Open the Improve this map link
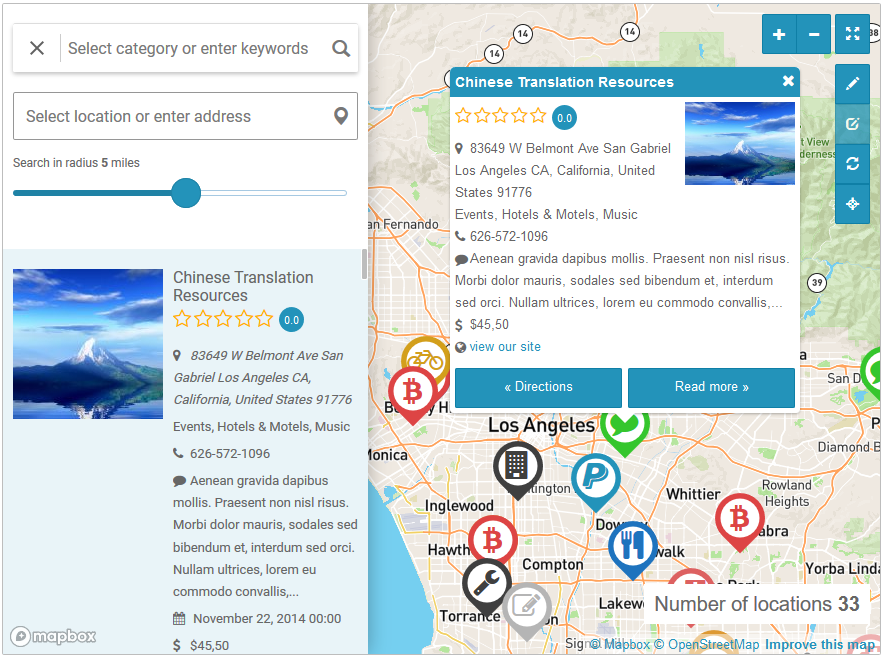 pyautogui.click(x=820, y=645)
